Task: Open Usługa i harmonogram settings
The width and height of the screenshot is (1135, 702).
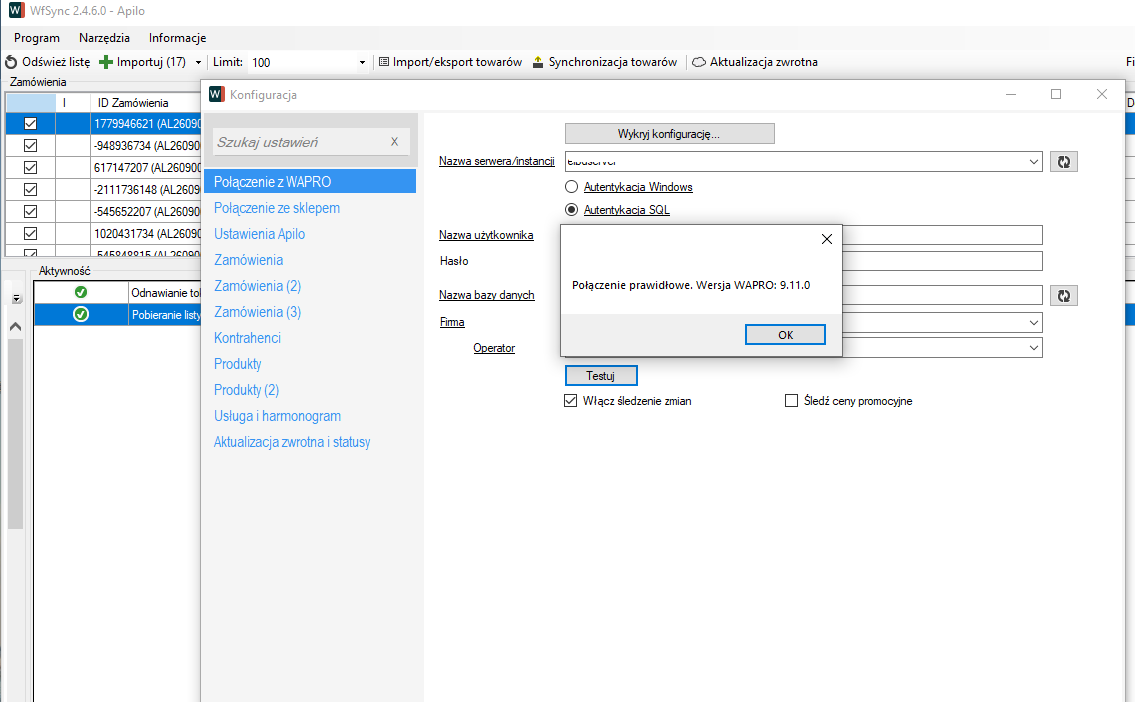Action: 277,416
